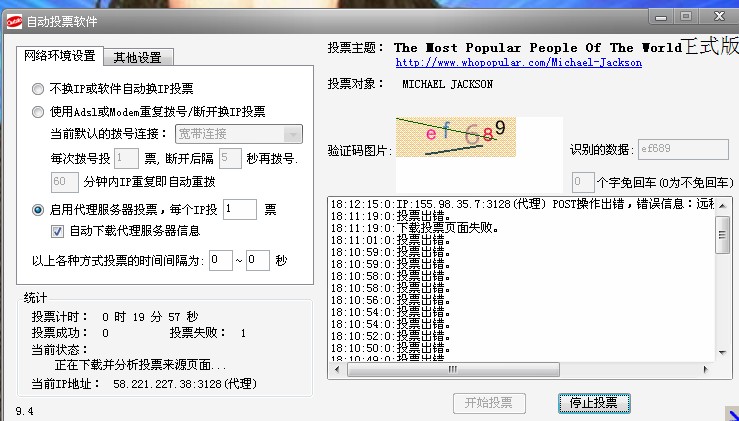This screenshot has height=421, width=739.
Task: Click the 个字免回车 character count field
Action: pos(583,182)
